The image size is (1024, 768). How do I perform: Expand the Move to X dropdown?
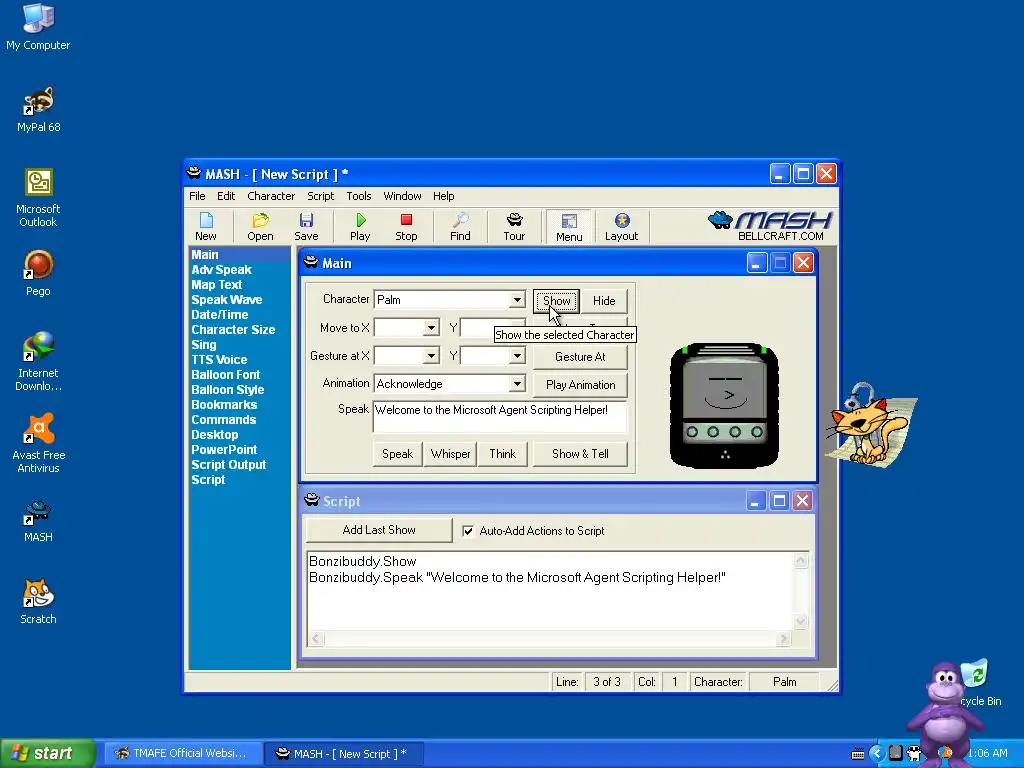(x=431, y=328)
